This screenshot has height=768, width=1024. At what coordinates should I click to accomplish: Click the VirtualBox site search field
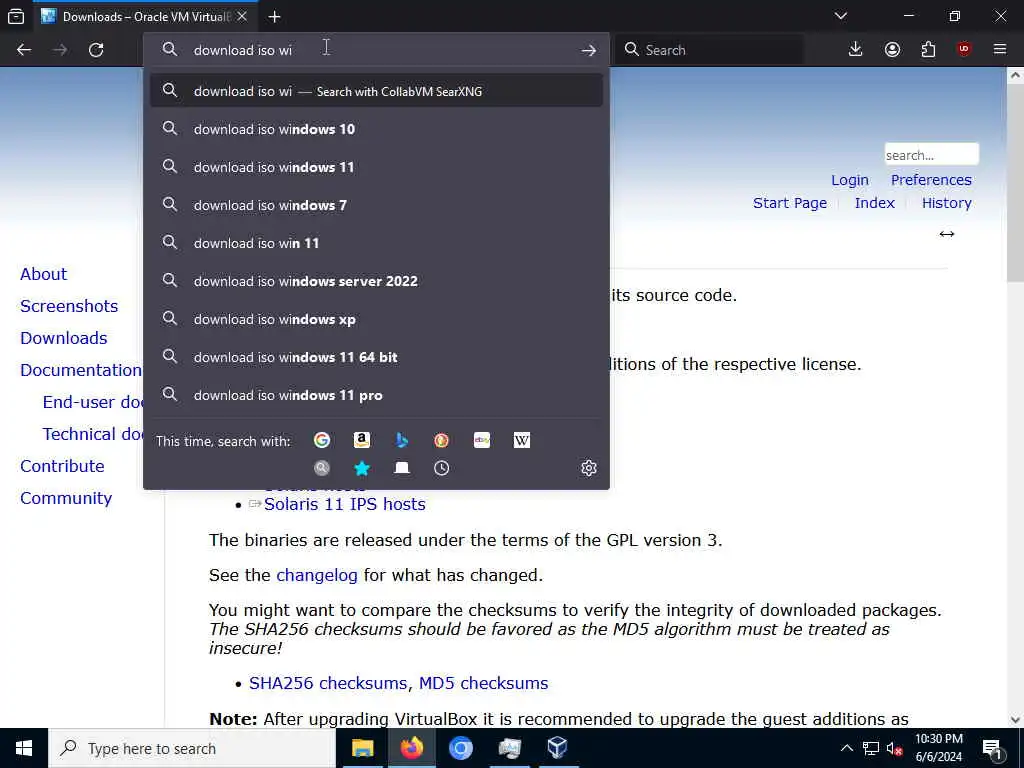coord(931,155)
